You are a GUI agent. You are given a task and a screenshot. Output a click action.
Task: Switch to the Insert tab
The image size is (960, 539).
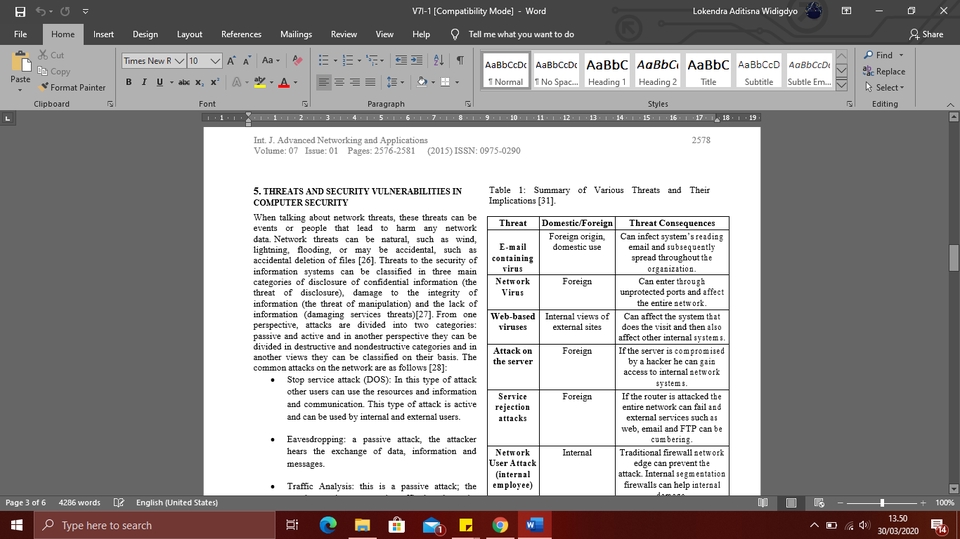pos(103,34)
